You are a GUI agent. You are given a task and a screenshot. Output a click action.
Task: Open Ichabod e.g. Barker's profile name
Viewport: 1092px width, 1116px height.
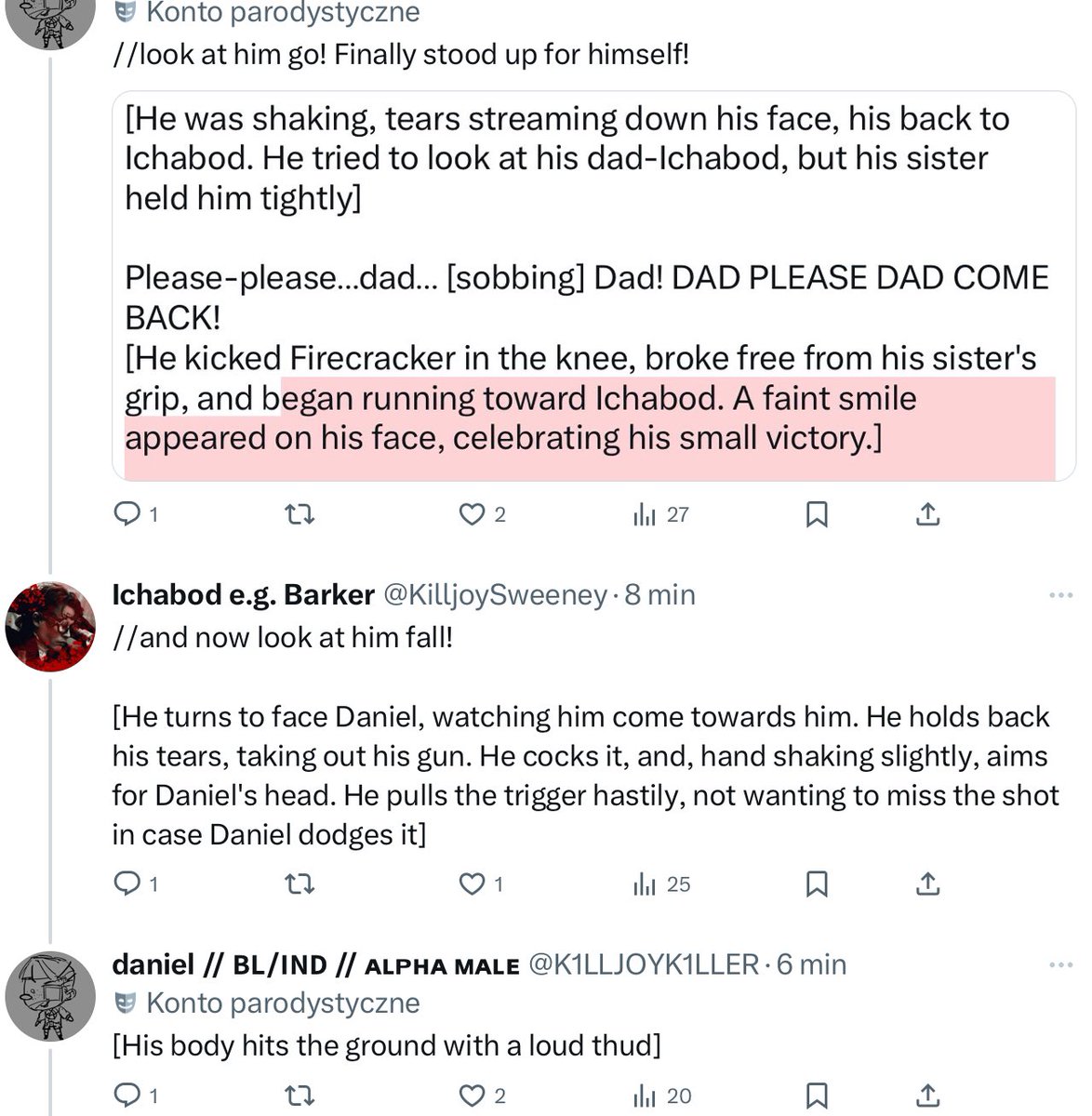(244, 594)
